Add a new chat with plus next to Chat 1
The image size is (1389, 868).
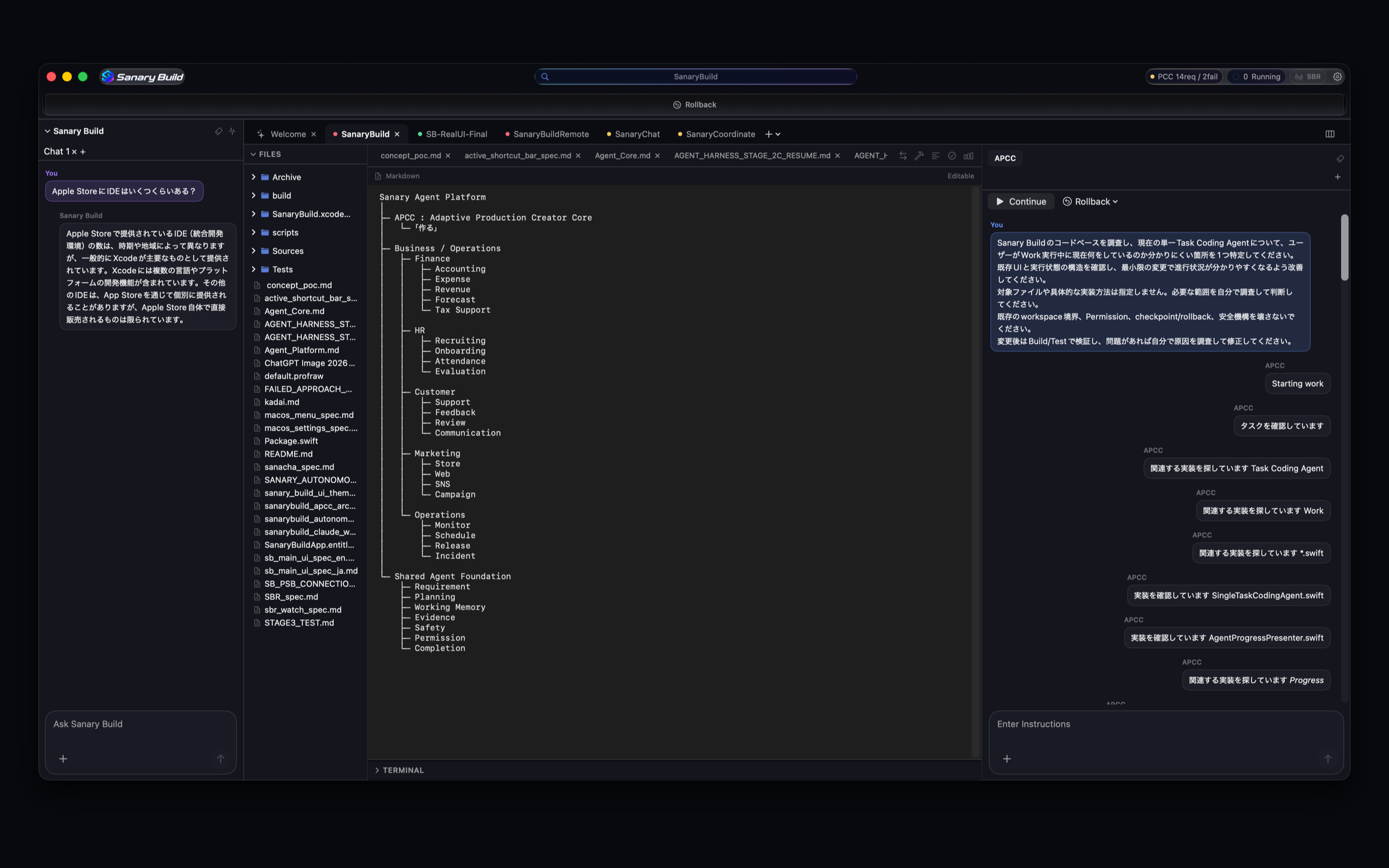coord(82,151)
